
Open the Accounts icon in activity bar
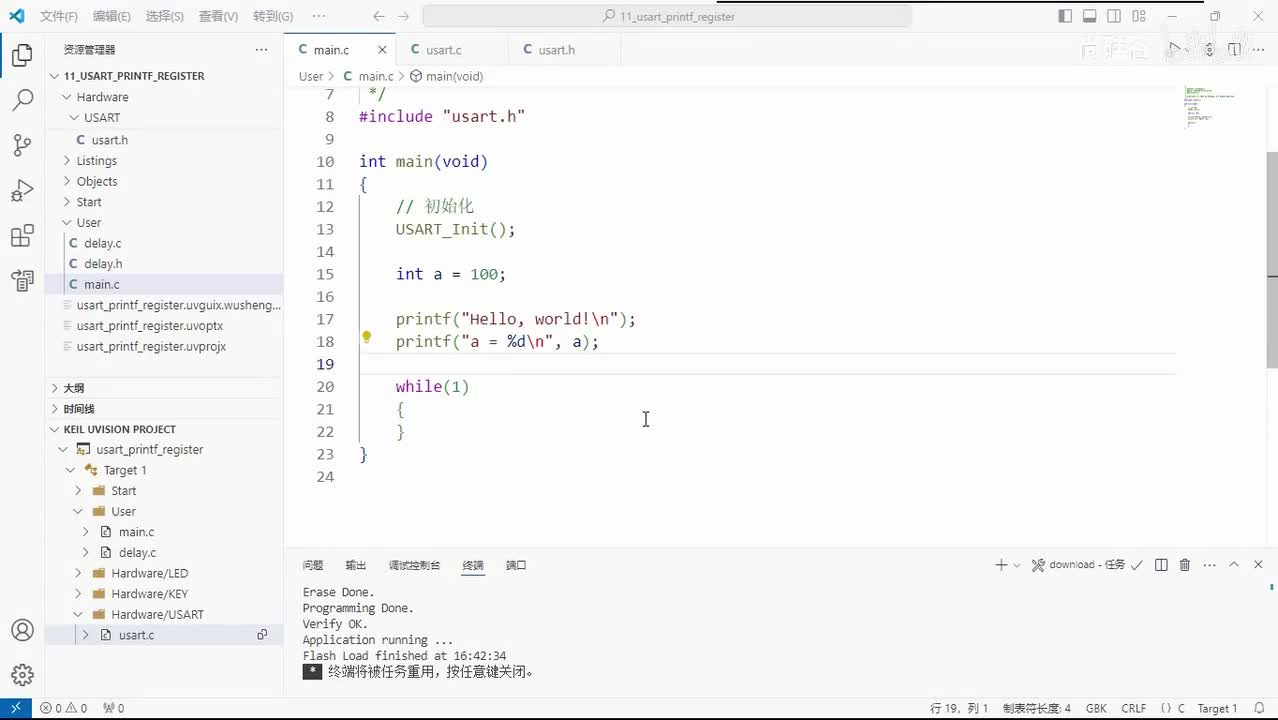point(22,631)
